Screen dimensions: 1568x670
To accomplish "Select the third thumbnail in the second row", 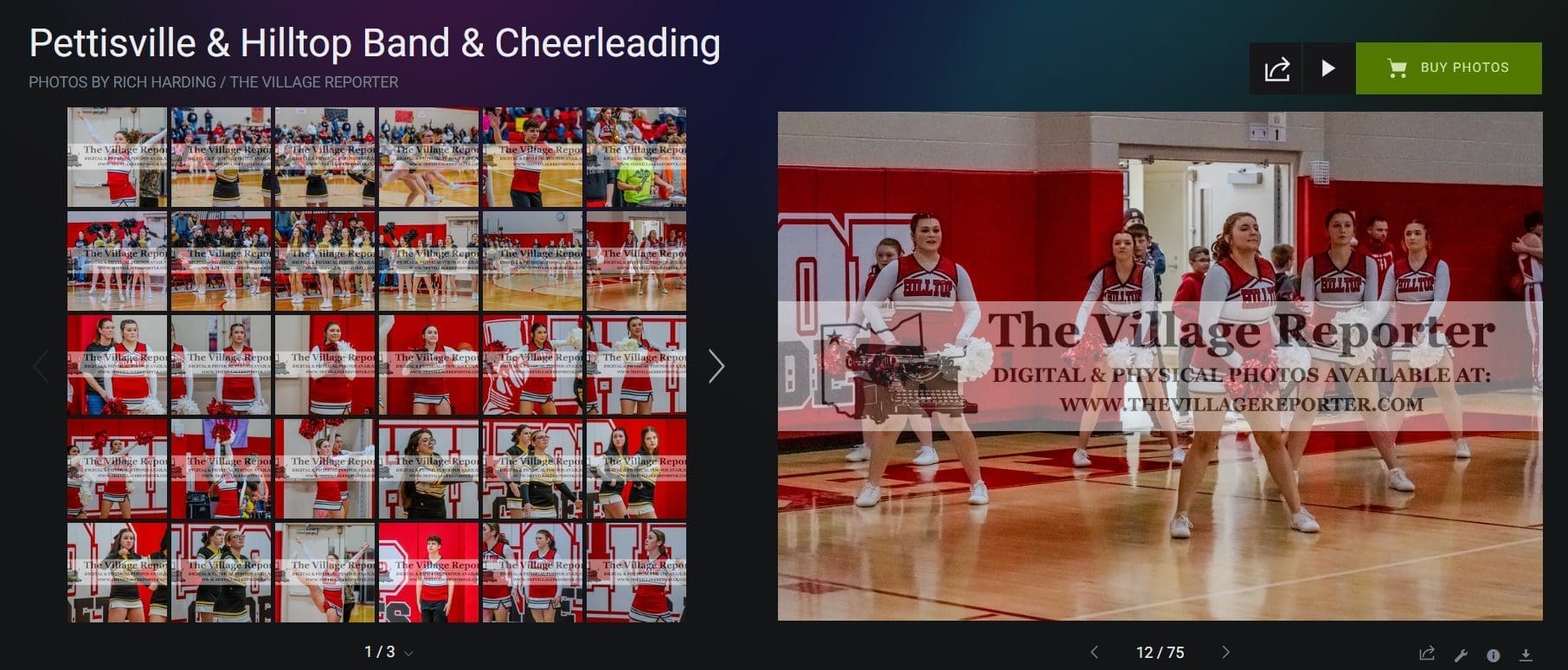I will point(325,261).
